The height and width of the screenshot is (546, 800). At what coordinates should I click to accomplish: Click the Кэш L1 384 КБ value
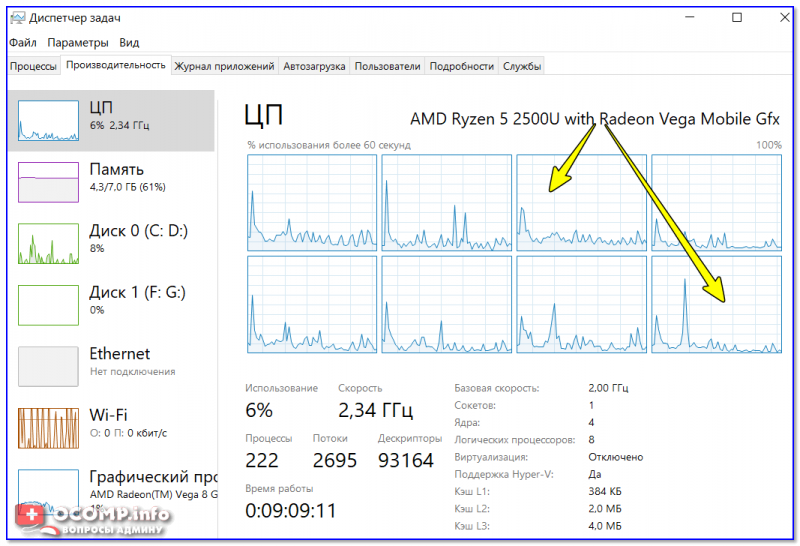(x=605, y=492)
